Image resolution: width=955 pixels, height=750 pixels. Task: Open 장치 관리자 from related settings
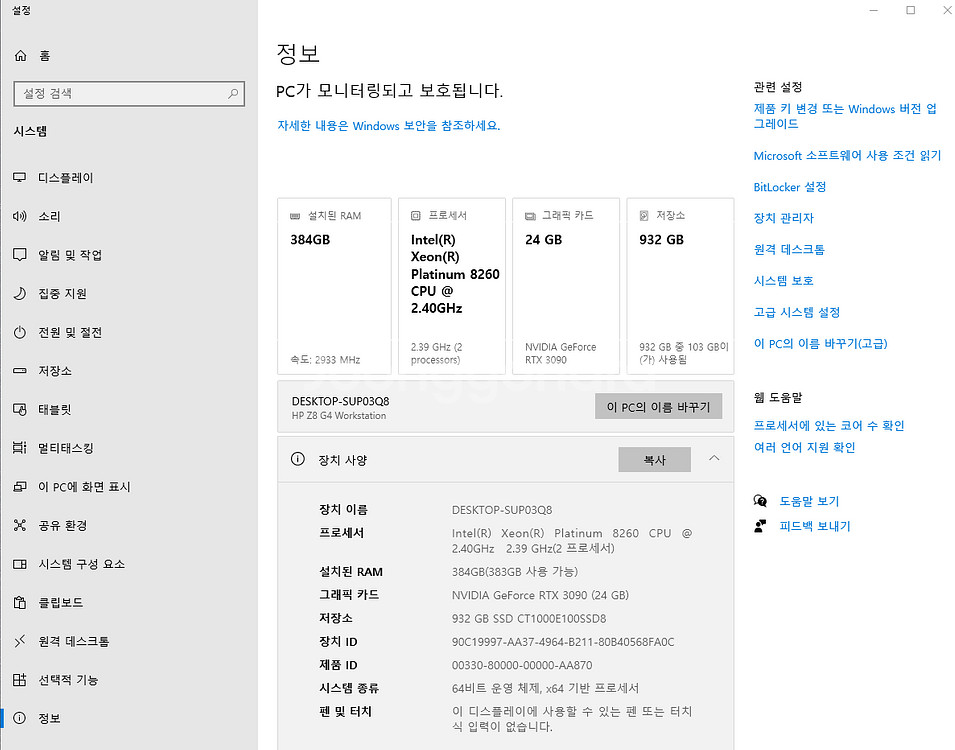click(x=785, y=218)
